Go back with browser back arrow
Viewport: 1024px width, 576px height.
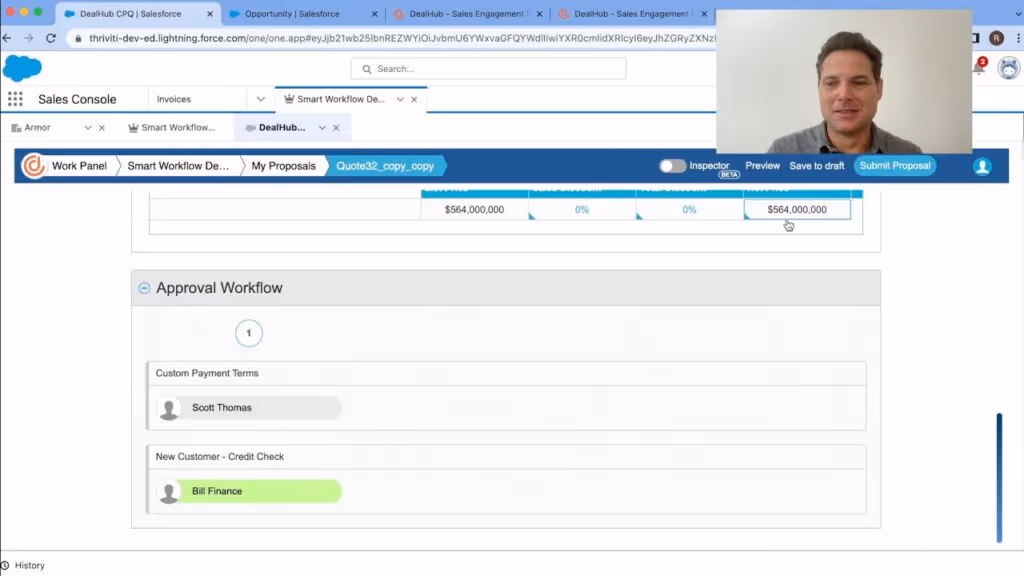[x=7, y=38]
